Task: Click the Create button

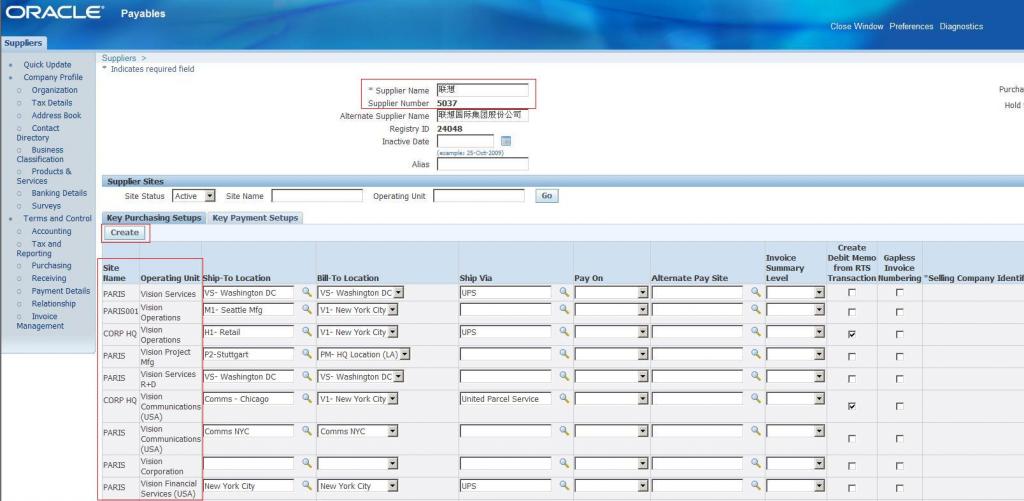Action: coord(125,233)
